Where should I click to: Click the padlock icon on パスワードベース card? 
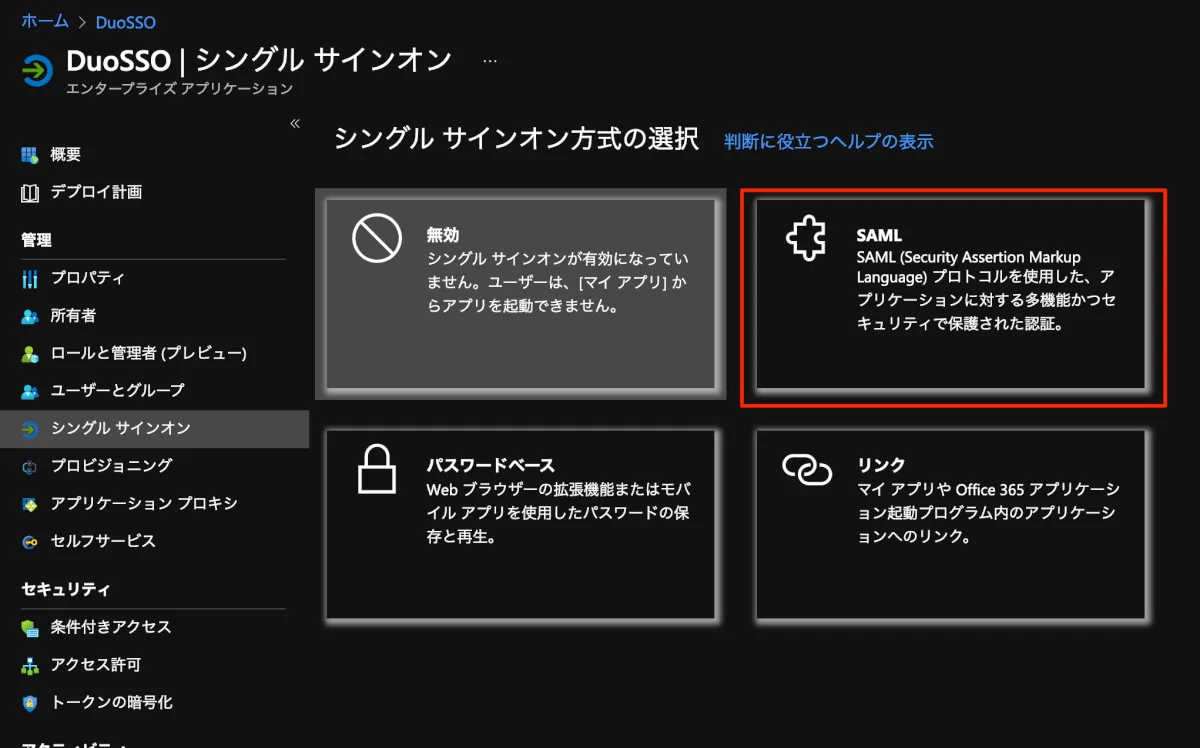click(x=377, y=468)
